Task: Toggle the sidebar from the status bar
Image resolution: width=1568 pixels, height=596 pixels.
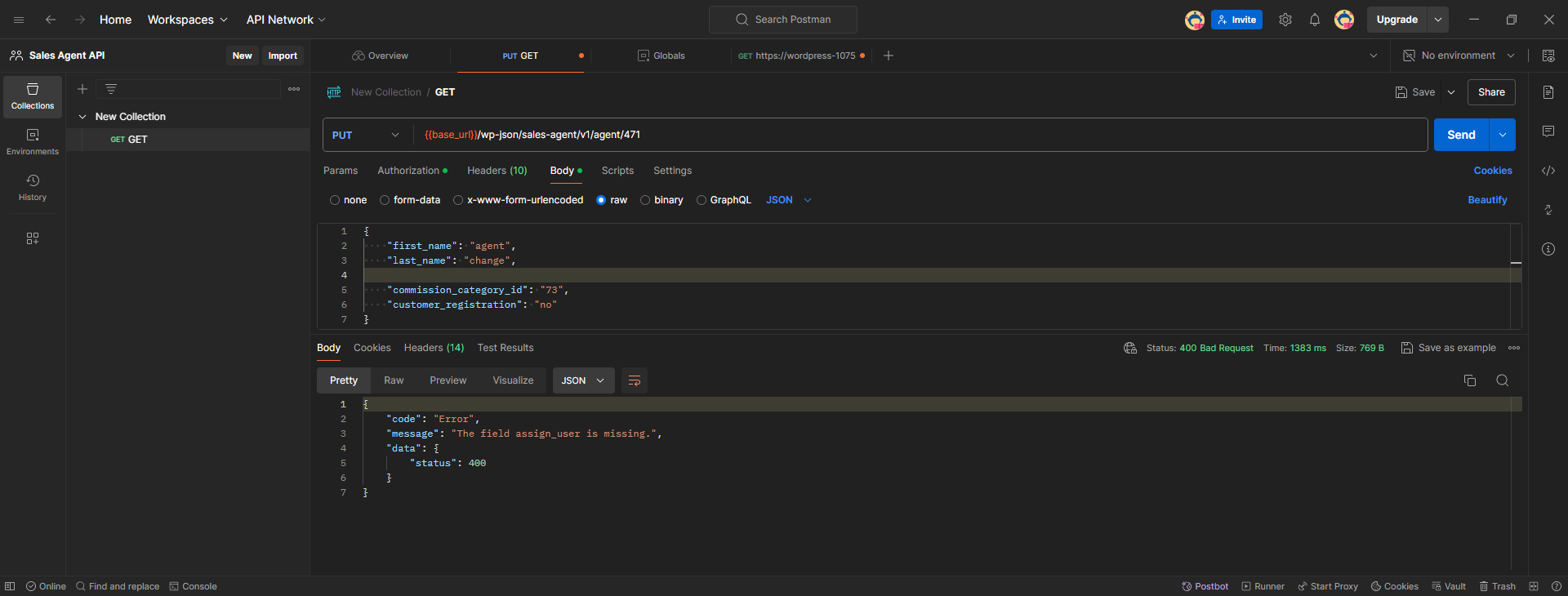Action: (x=10, y=586)
